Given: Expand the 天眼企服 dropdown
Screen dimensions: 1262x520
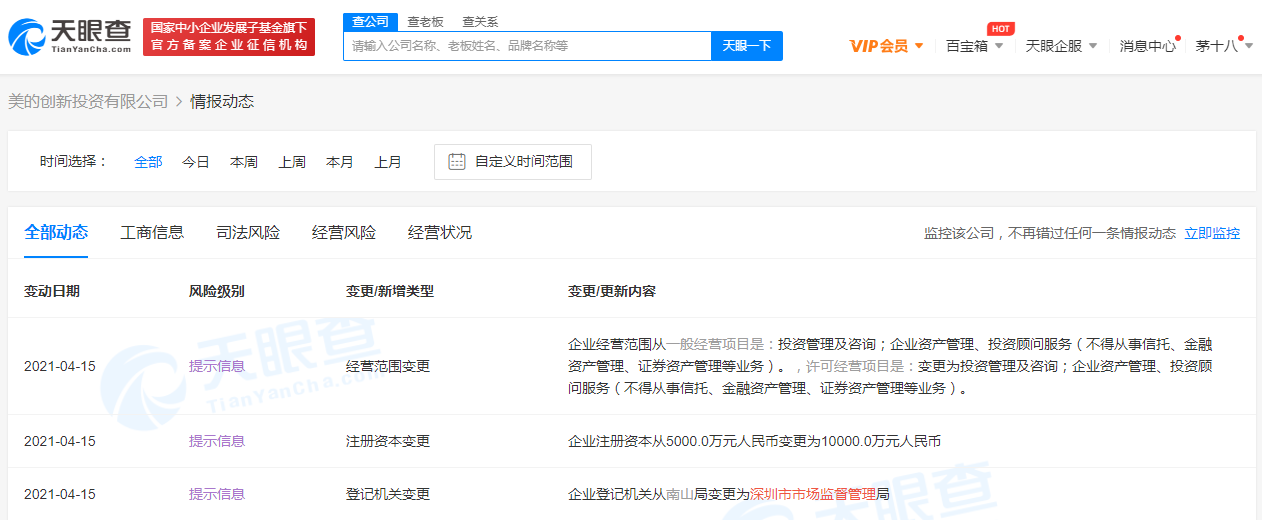Looking at the screenshot, I should click(1062, 46).
